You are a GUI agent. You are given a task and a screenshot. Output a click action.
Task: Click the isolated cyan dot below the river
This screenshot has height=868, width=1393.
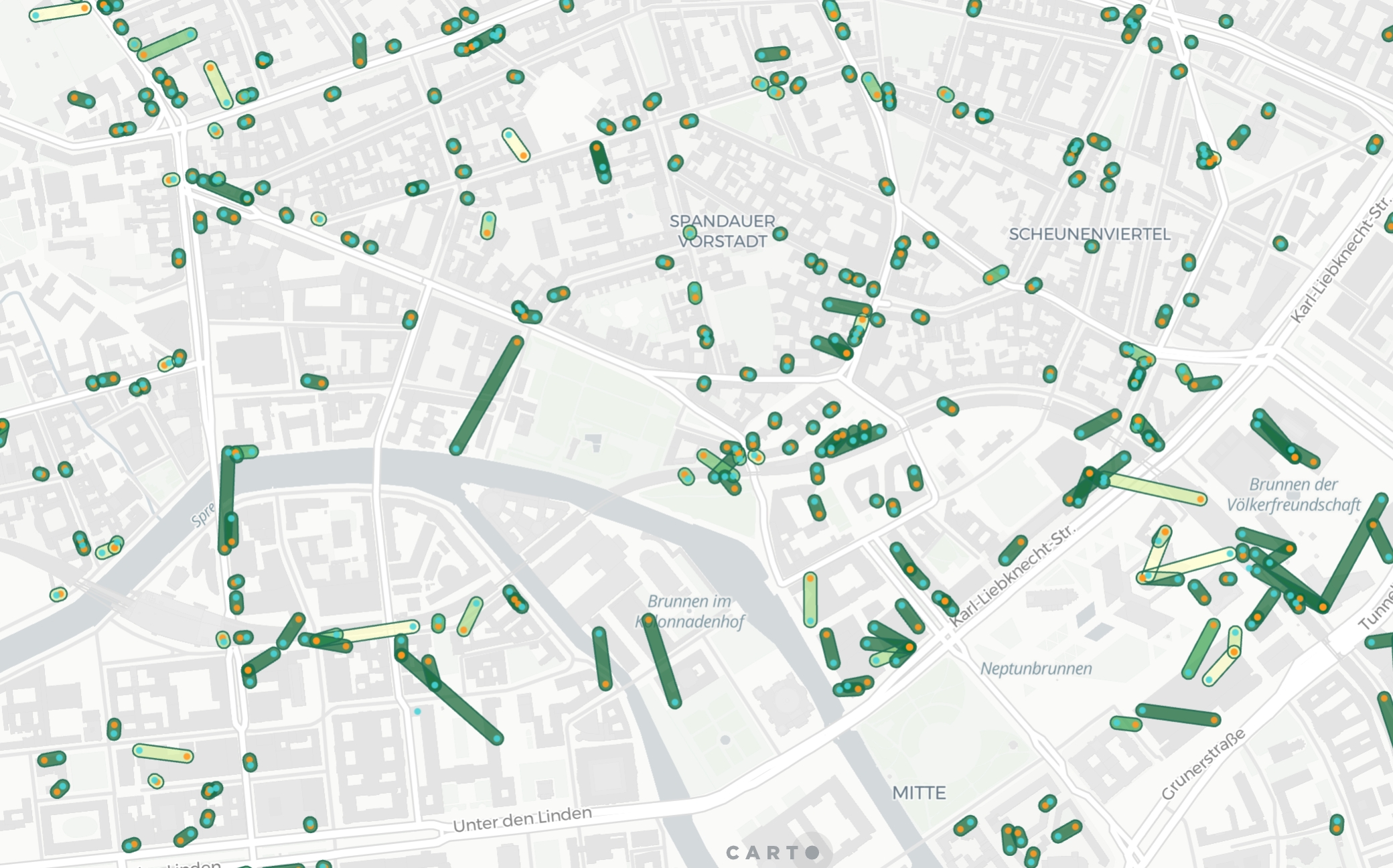(417, 711)
